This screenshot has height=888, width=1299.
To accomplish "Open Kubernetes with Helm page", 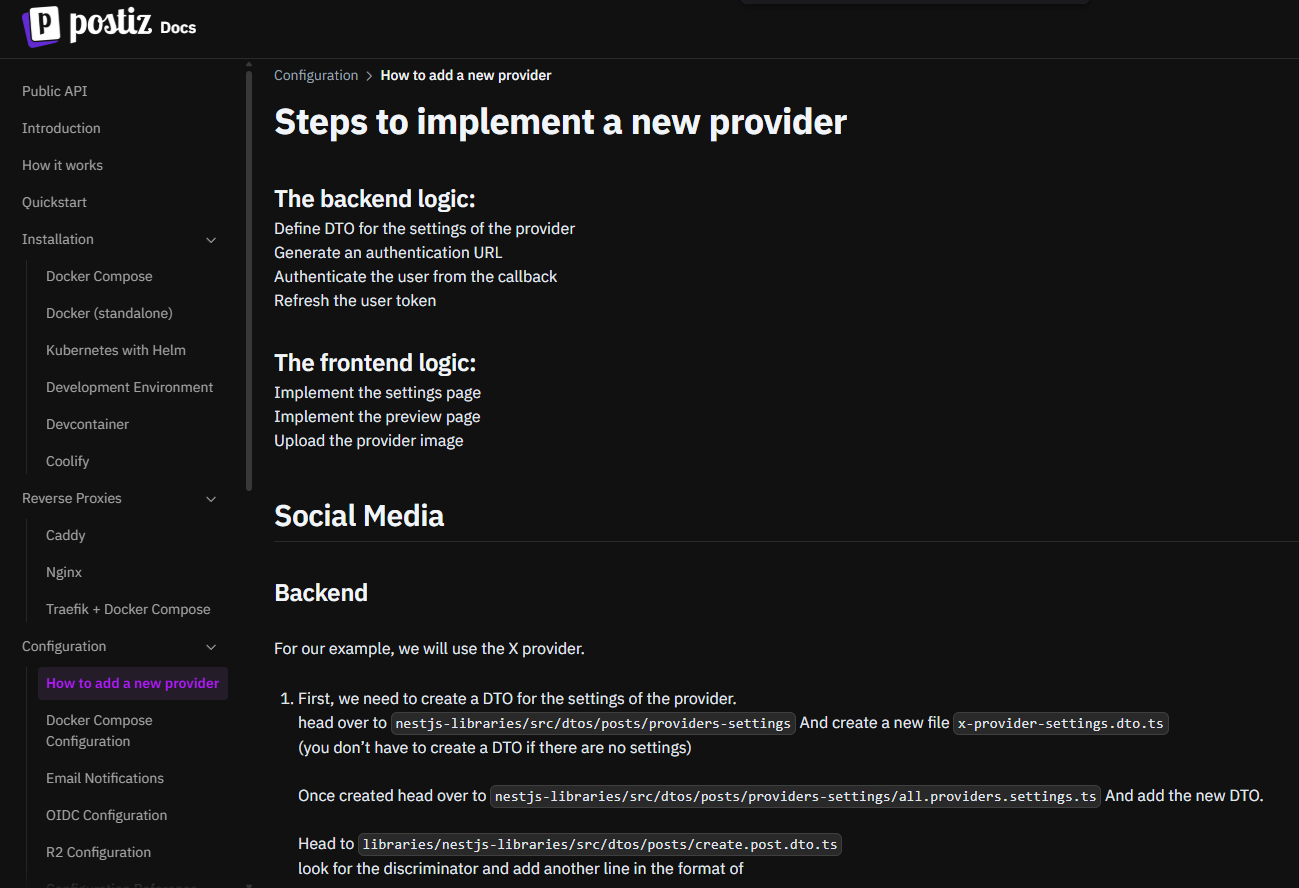I will pyautogui.click(x=115, y=350).
